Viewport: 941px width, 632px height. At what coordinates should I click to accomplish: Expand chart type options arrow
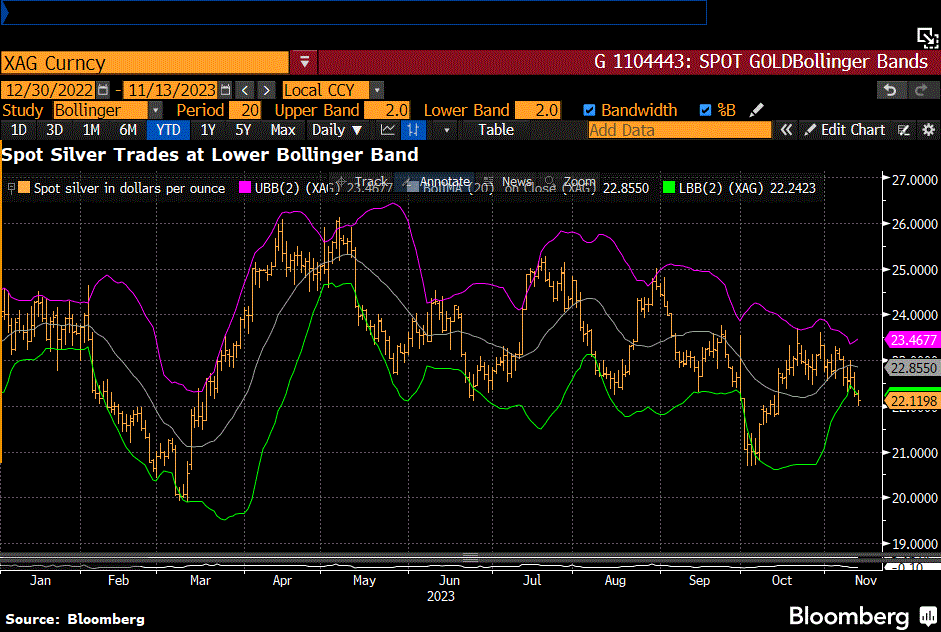click(446, 130)
